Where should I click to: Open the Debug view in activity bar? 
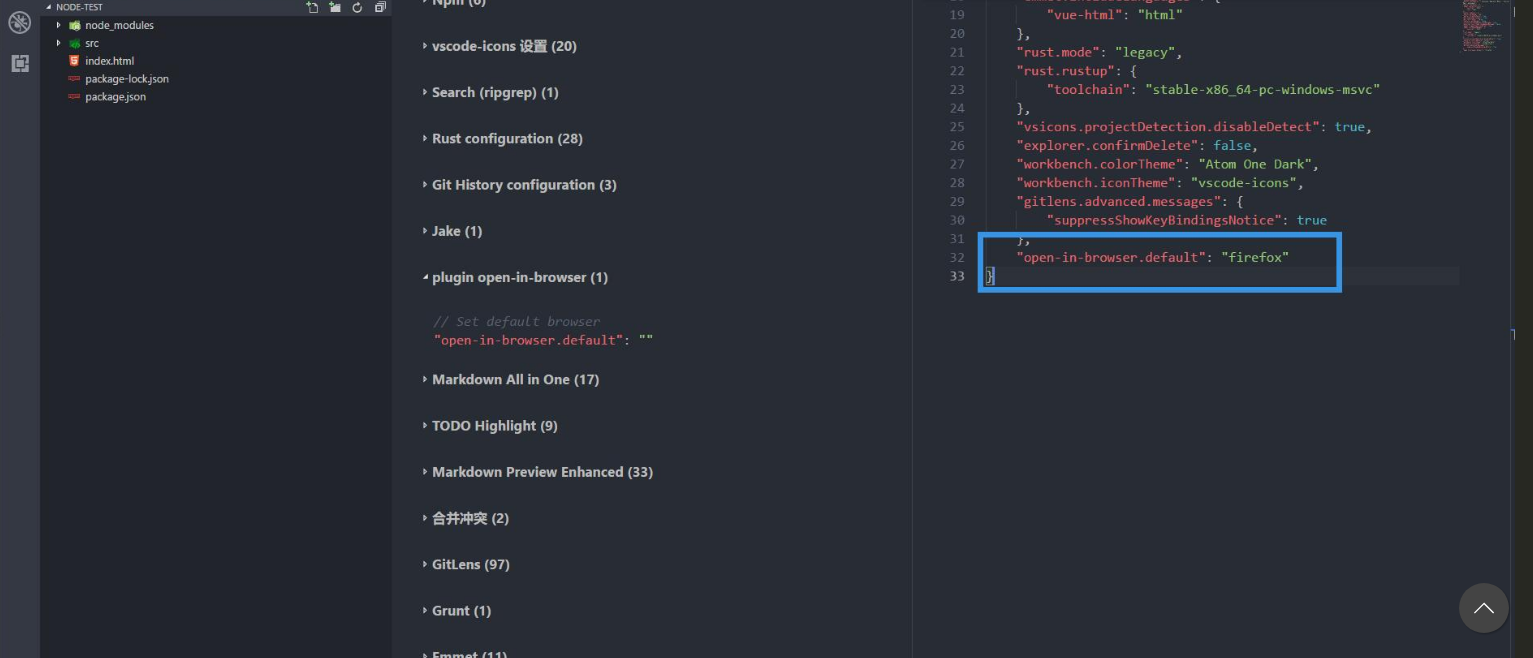click(19, 22)
